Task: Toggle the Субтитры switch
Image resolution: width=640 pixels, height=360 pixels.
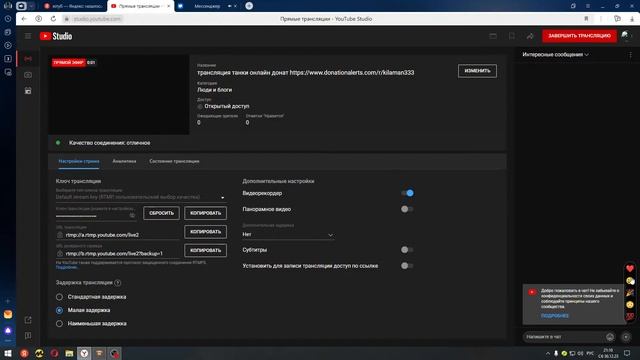Action: click(407, 249)
